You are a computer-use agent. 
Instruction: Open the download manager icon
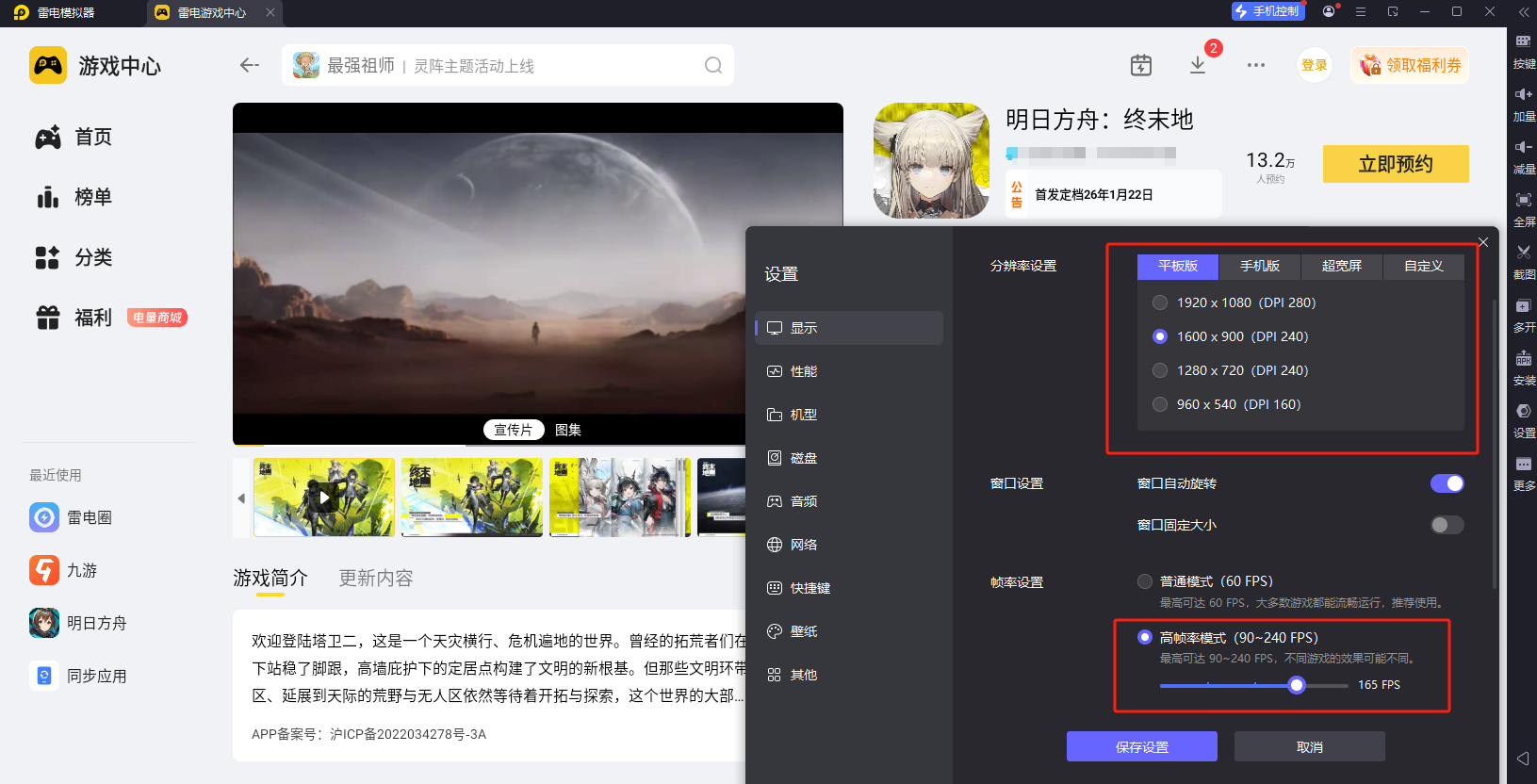coord(1198,65)
